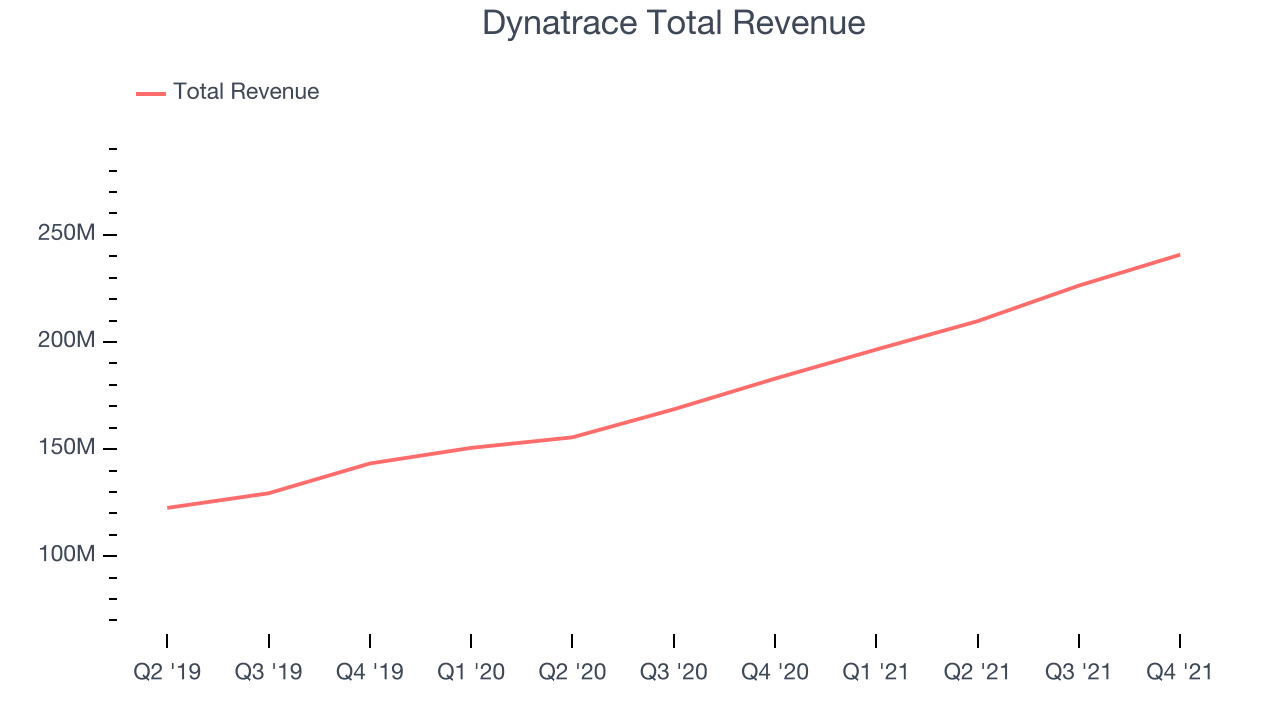Click the Q2 '19 axis label

click(167, 672)
